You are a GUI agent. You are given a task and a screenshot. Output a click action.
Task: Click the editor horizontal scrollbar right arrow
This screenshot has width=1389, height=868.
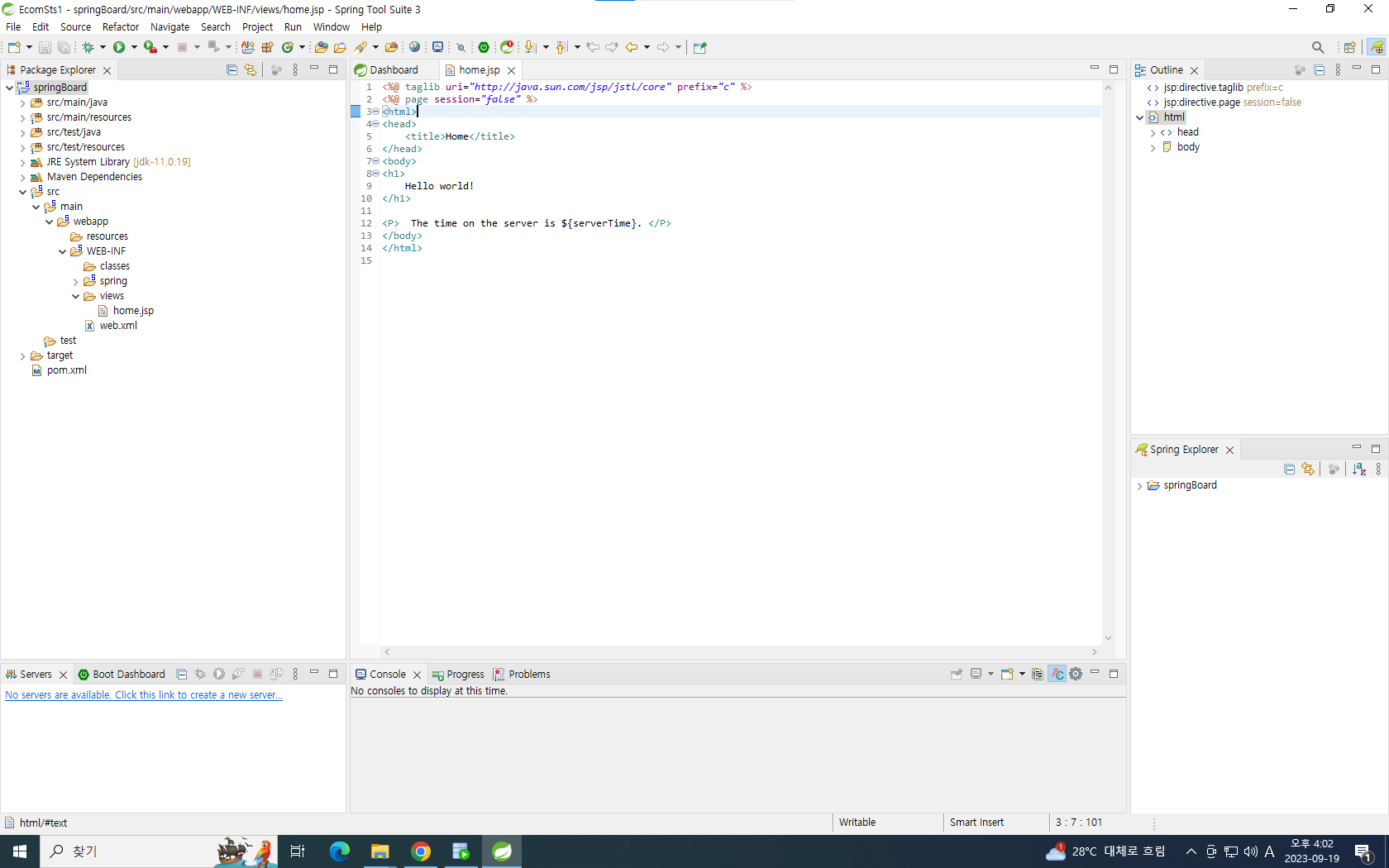pos(1095,652)
